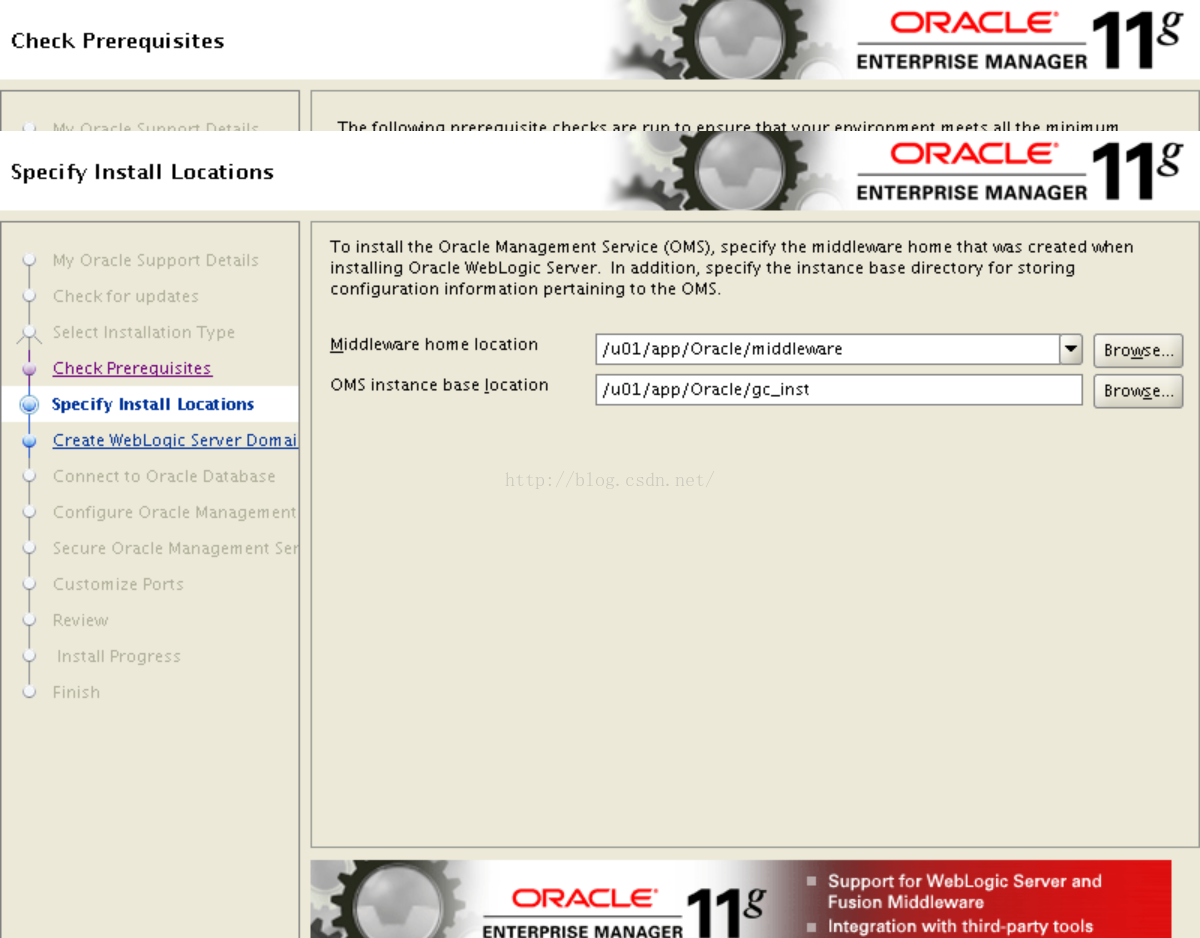
Task: Click Review step in sidebar
Action: pyautogui.click(x=80, y=620)
